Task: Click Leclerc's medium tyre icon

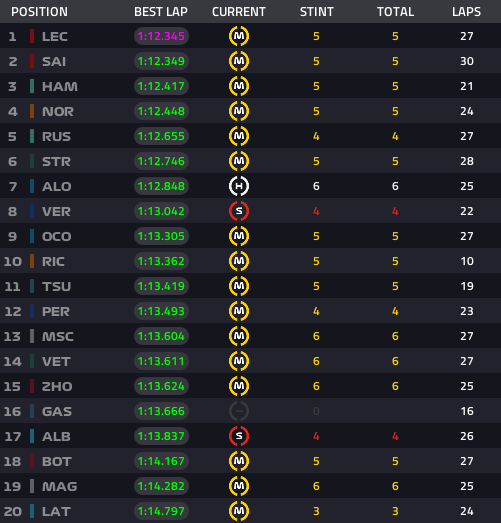Action: coord(239,36)
